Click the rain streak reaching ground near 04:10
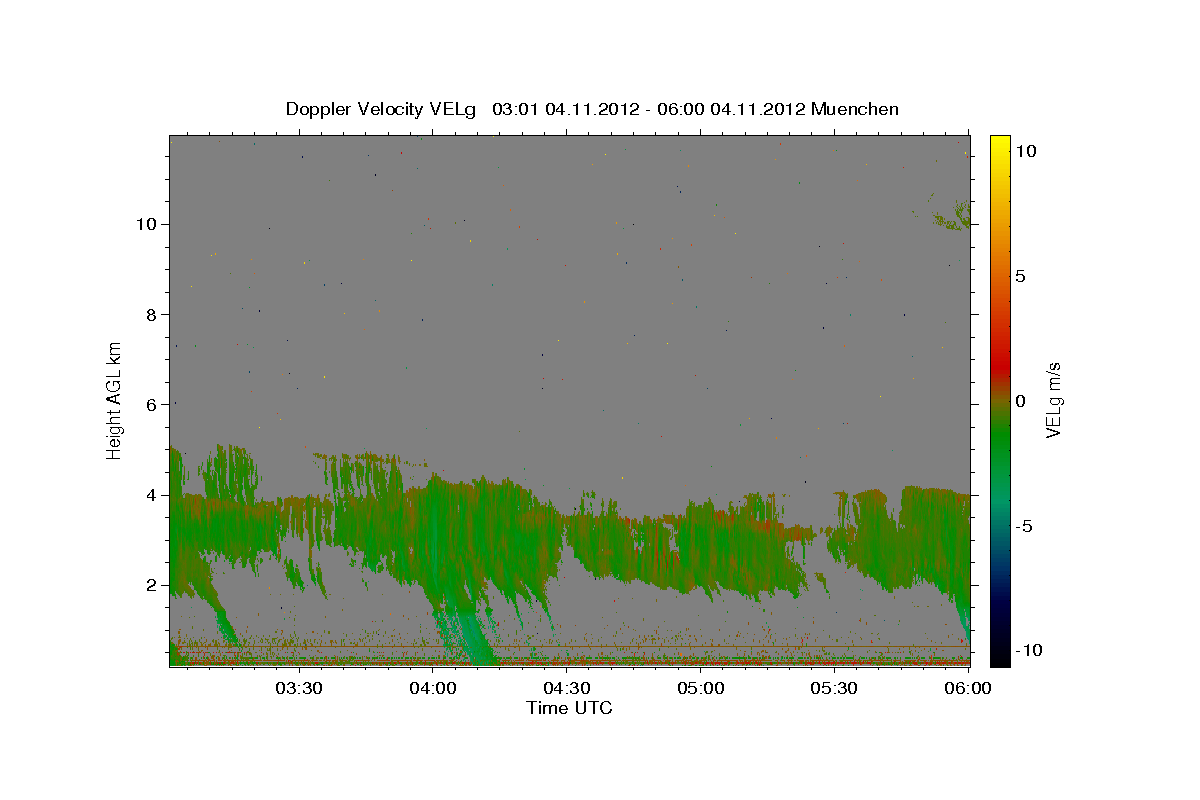The width and height of the screenshot is (1200, 800). pos(468,632)
